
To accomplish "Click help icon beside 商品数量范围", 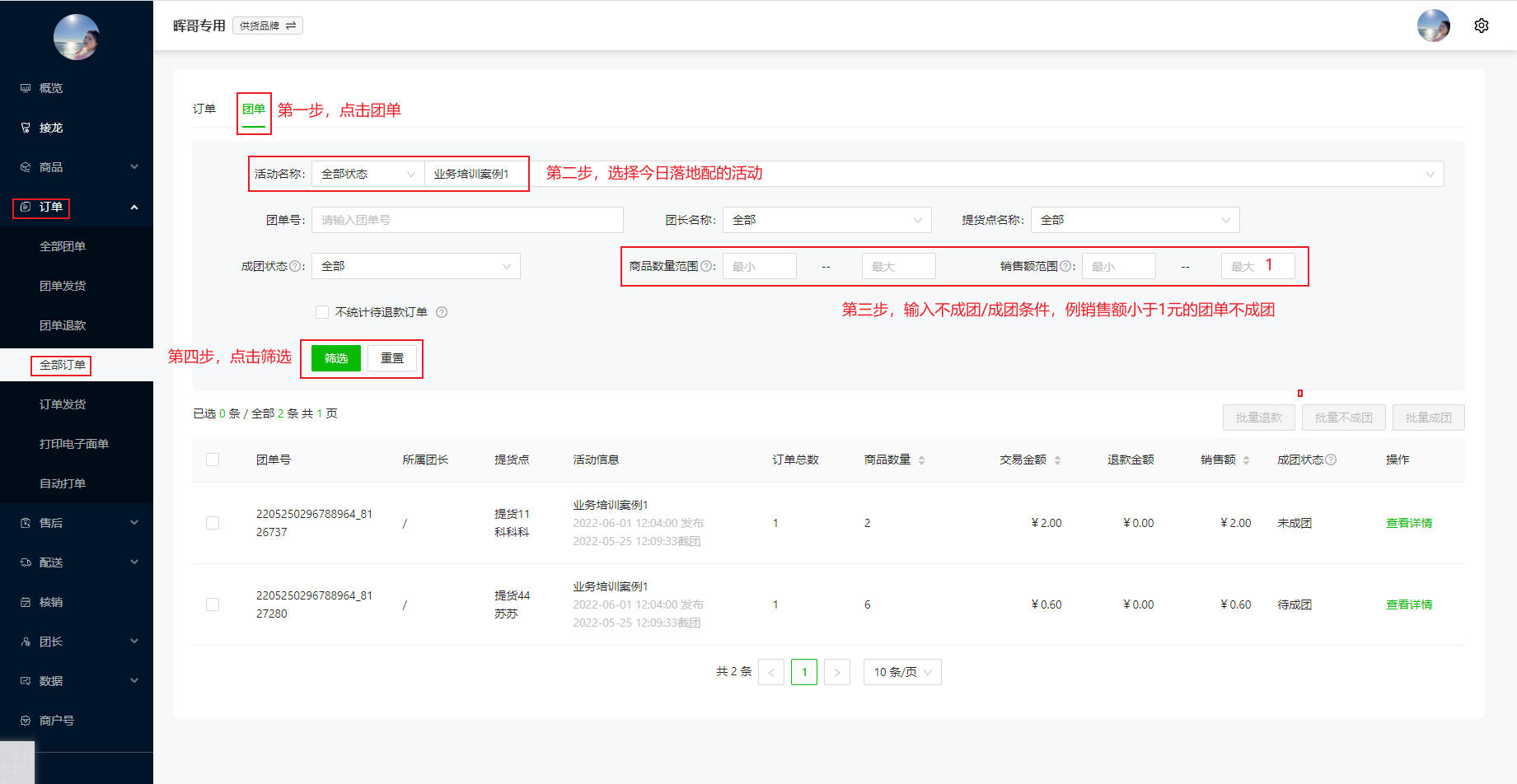I will click(x=706, y=266).
